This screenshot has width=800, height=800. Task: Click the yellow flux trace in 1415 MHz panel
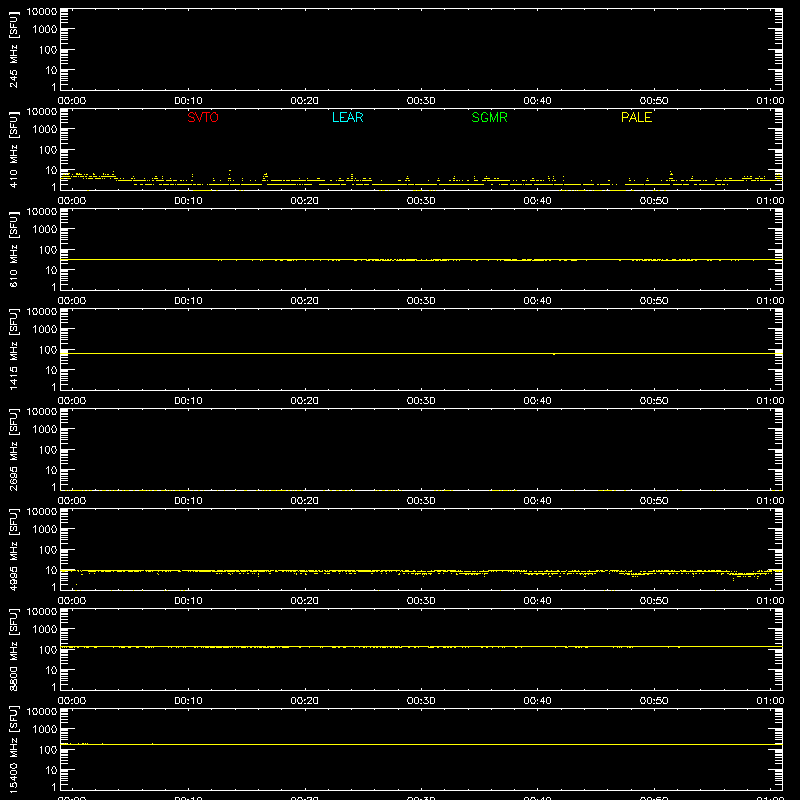421,353
